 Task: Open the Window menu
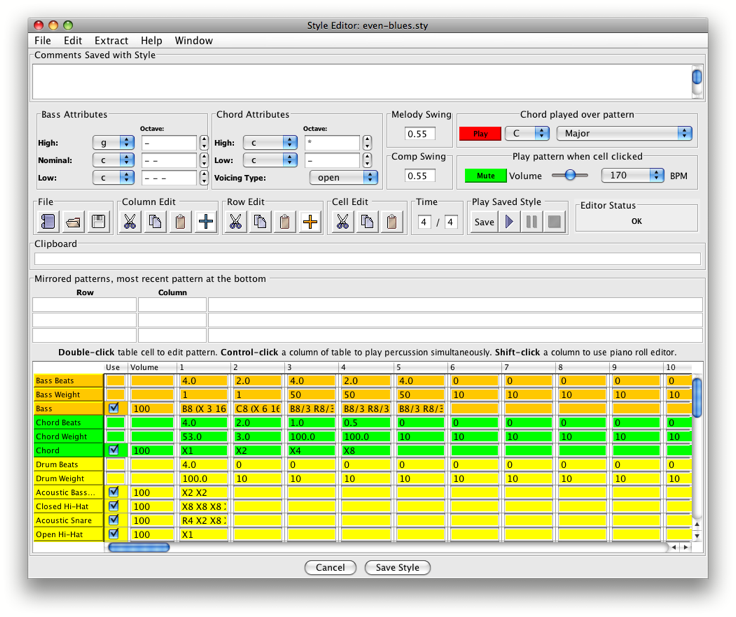pyautogui.click(x=193, y=41)
